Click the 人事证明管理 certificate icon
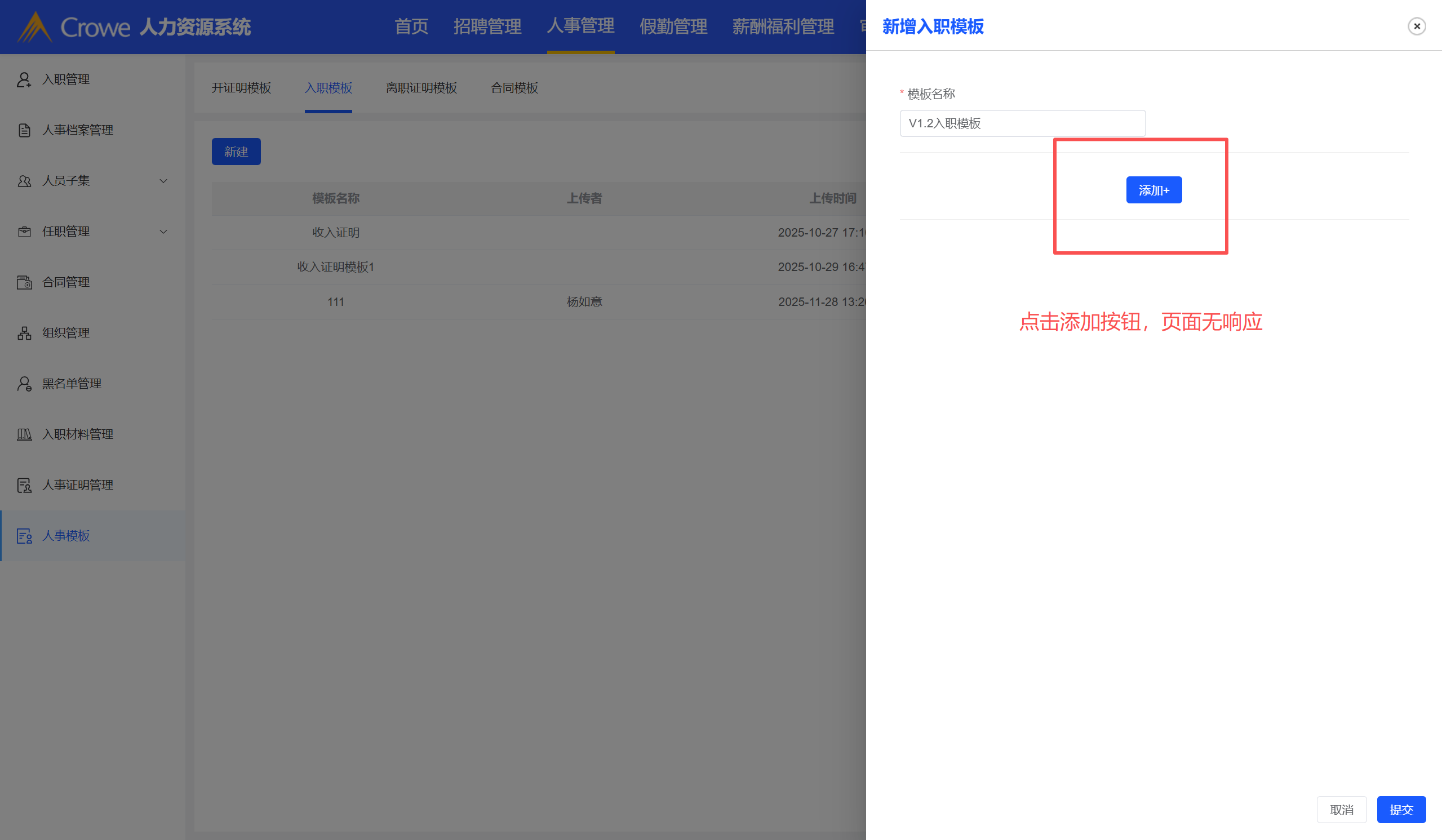The width and height of the screenshot is (1442, 840). click(x=24, y=485)
